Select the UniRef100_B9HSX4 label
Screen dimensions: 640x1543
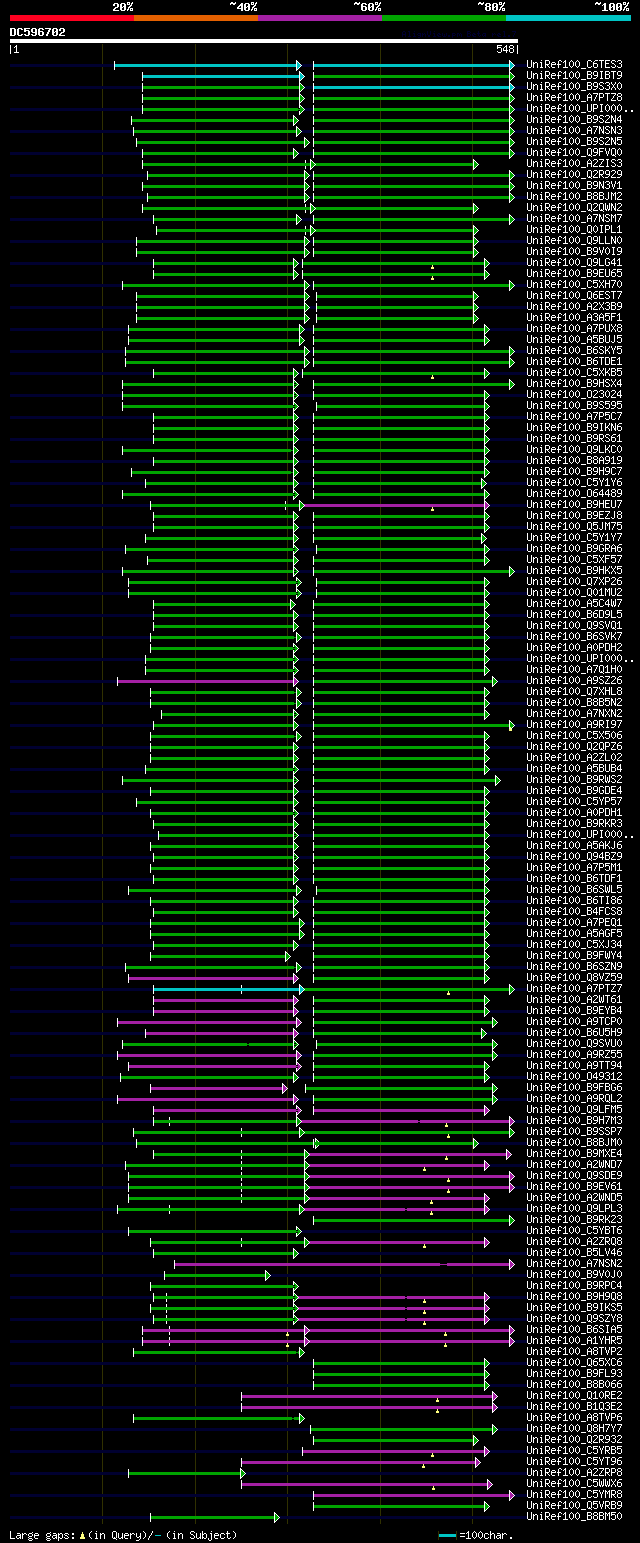coord(574,384)
